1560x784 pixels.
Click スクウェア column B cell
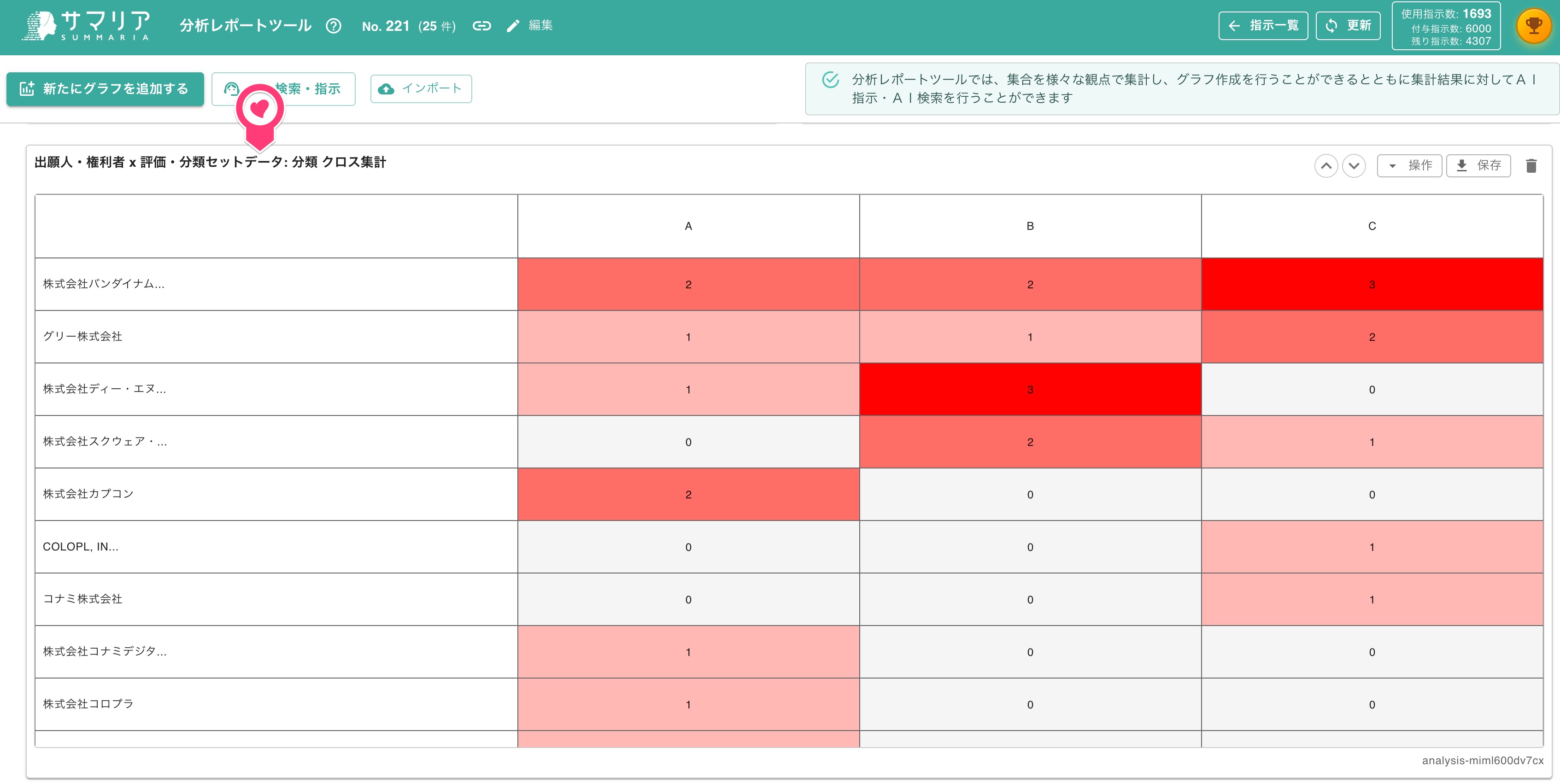[x=1030, y=442]
